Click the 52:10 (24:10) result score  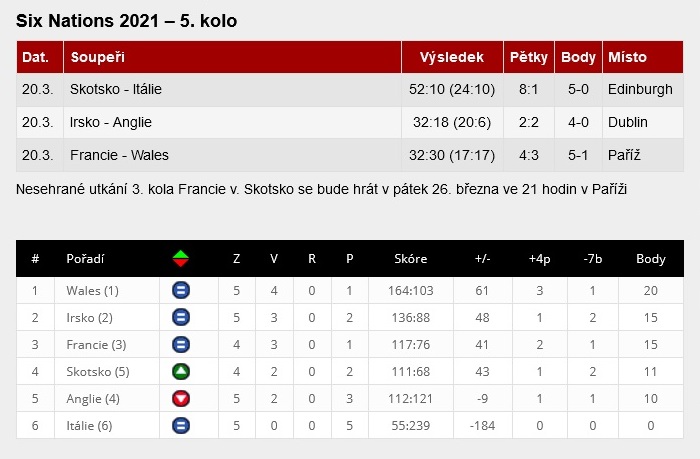coord(452,89)
